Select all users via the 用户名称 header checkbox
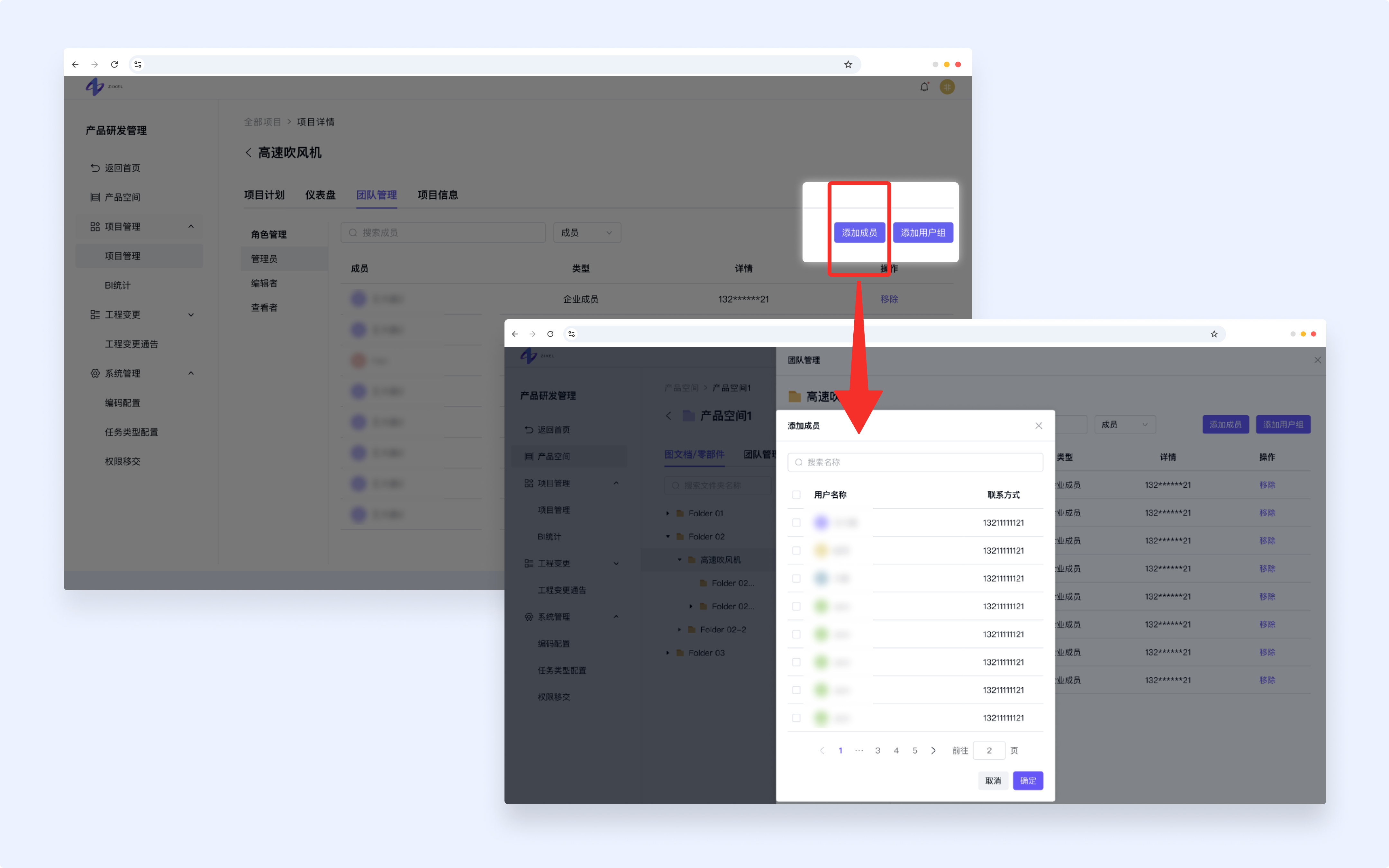This screenshot has height=868, width=1389. click(796, 495)
